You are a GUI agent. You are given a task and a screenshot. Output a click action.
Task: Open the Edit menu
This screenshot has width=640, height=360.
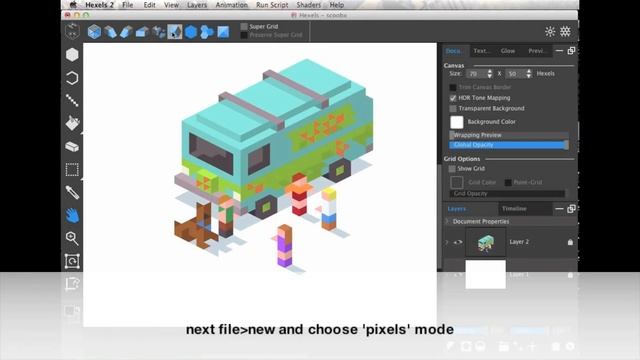click(x=149, y=5)
